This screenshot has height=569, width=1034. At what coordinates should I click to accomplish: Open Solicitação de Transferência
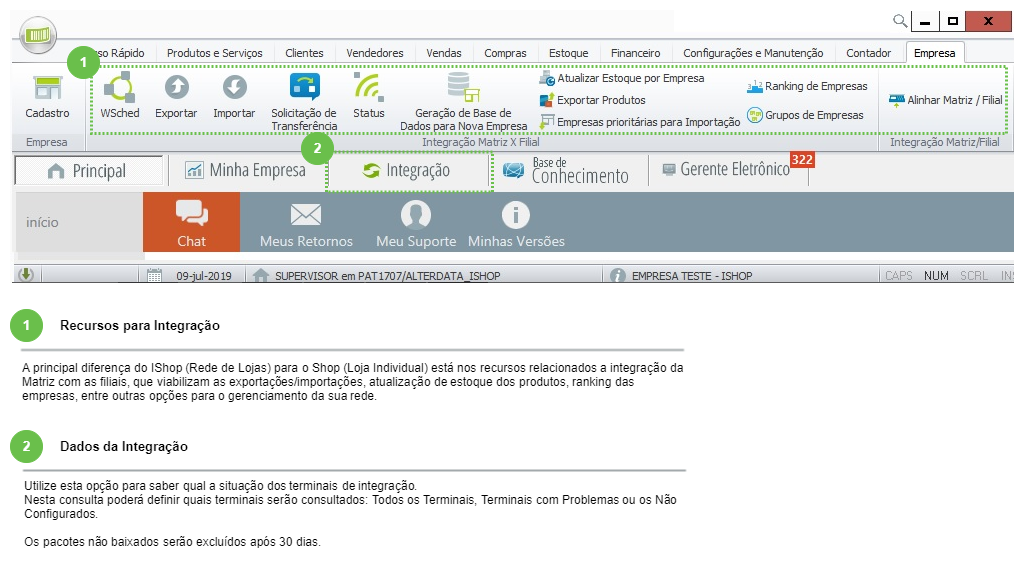pos(304,102)
